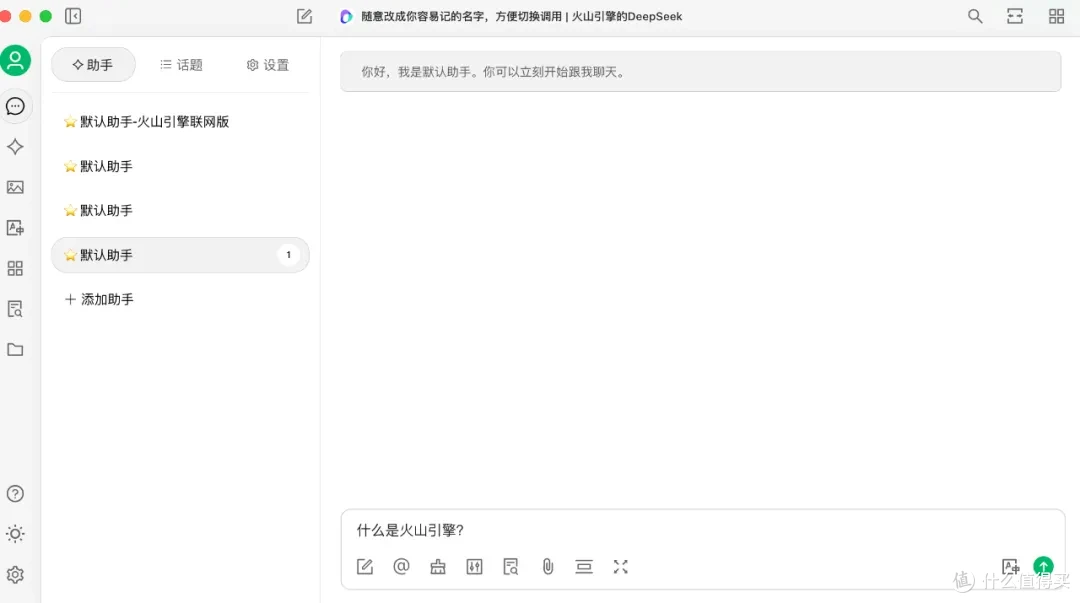Image resolution: width=1080 pixels, height=603 pixels.
Task: Click the 什么是火山引擎? input field
Action: coord(703,530)
